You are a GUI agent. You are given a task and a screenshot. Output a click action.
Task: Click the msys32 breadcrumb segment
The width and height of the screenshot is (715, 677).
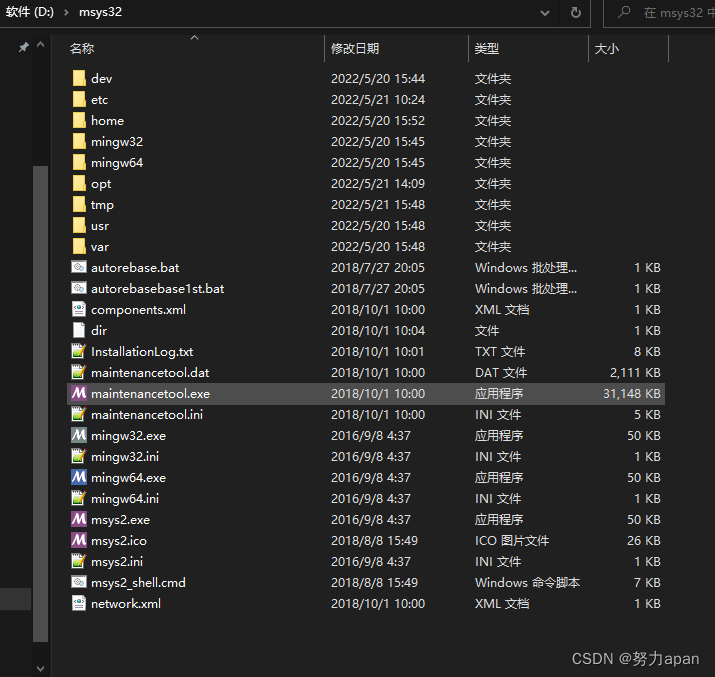pyautogui.click(x=100, y=12)
